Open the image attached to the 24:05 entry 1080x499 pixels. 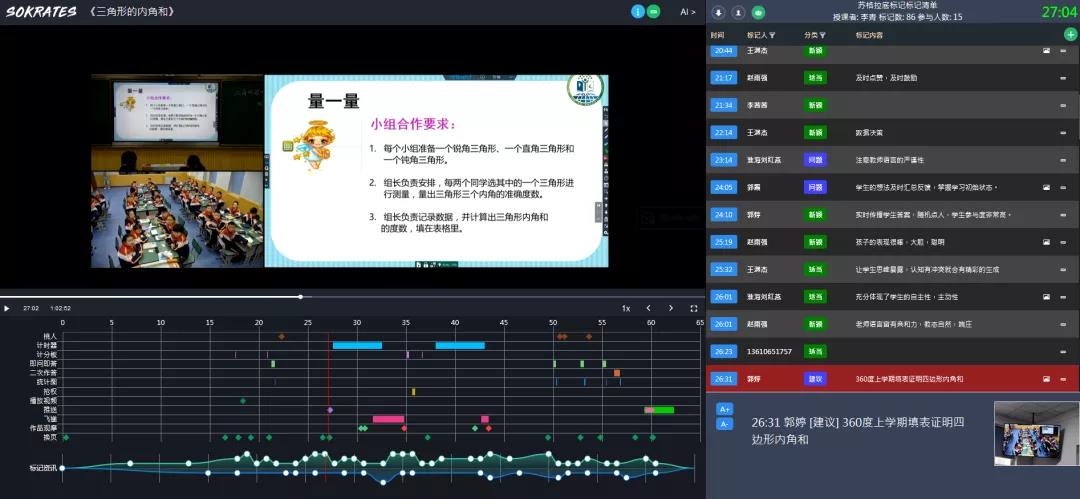1046,187
